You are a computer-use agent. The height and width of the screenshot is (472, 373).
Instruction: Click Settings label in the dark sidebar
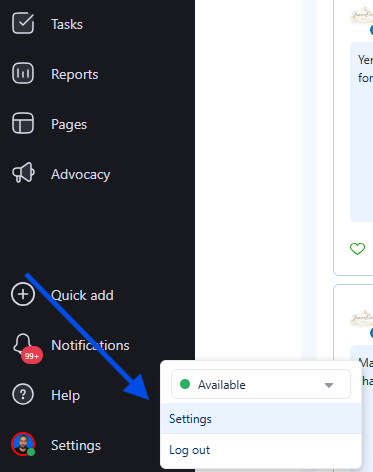76,446
